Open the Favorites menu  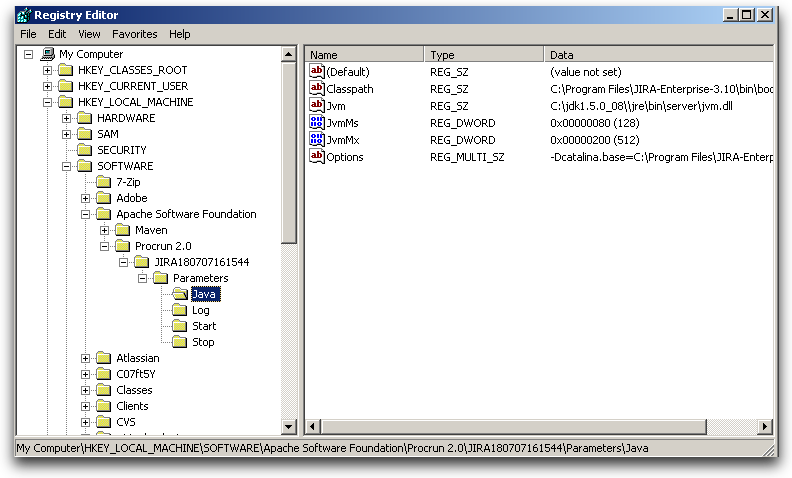[x=134, y=34]
